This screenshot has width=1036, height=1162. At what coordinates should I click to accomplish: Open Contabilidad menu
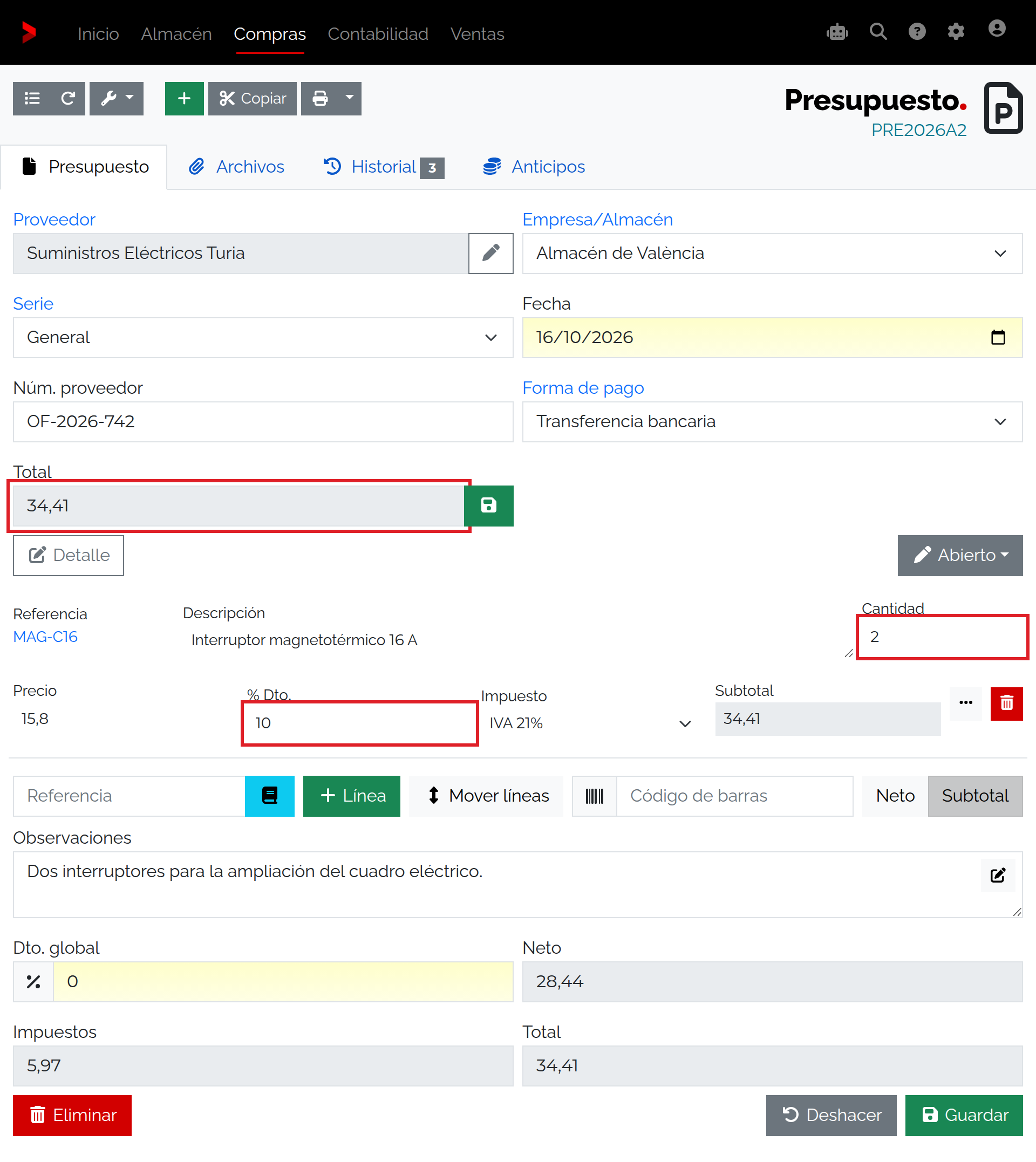coord(378,34)
